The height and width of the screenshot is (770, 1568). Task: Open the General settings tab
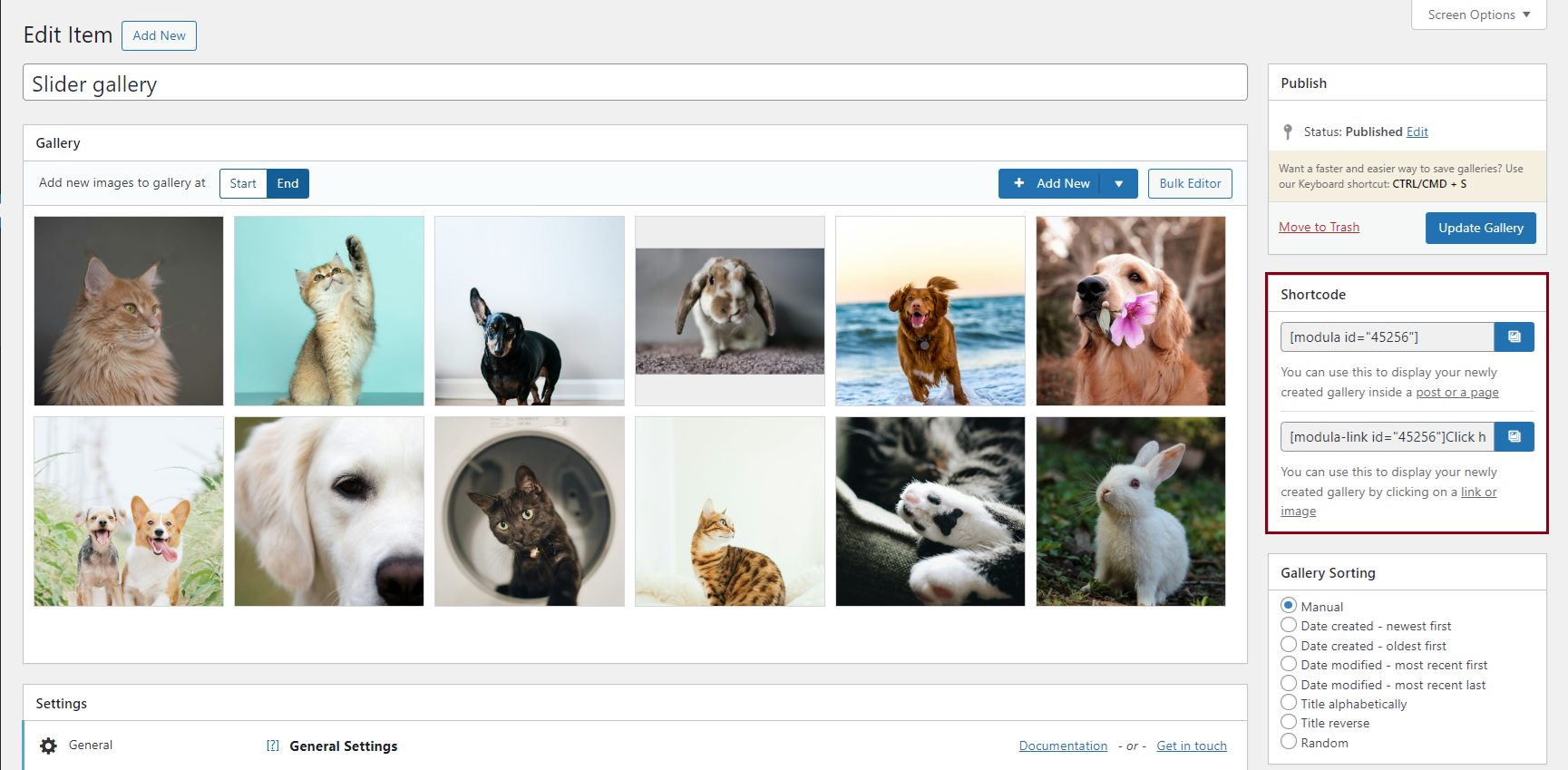tap(91, 746)
